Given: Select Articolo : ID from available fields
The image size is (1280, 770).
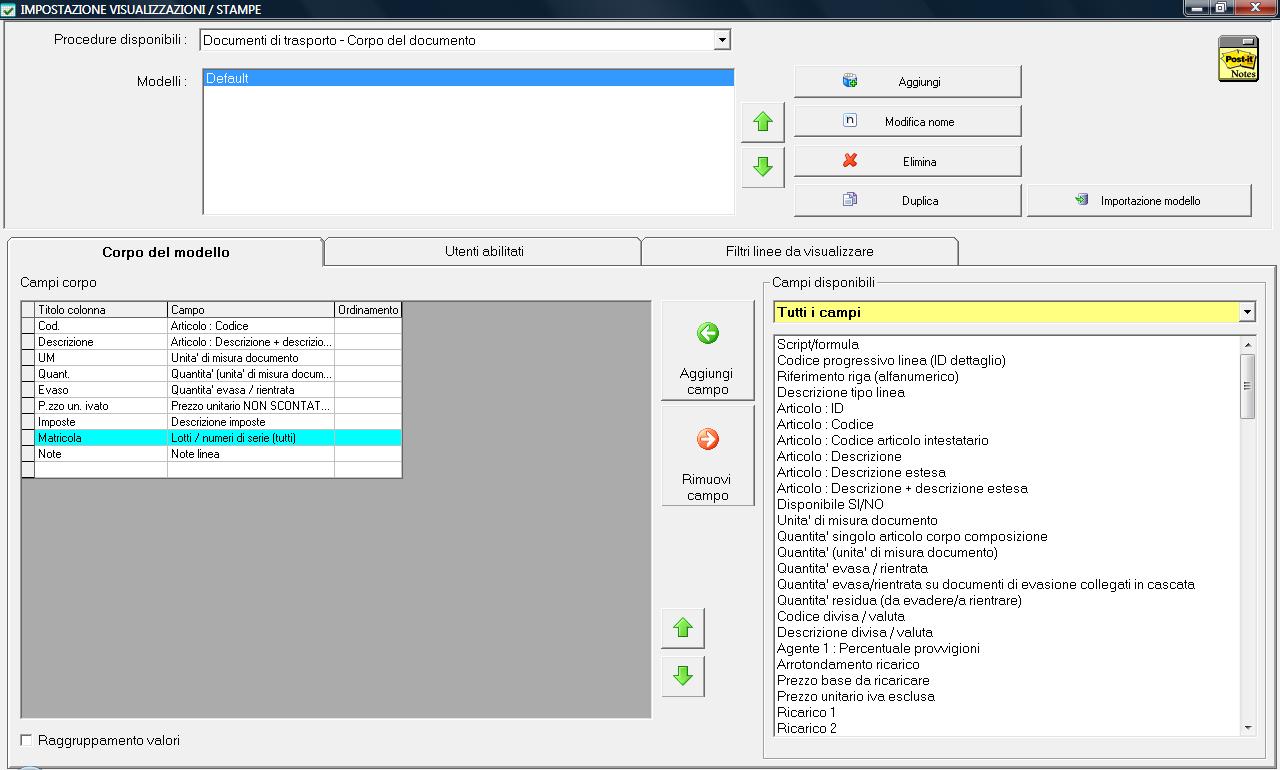Looking at the screenshot, I should (811, 408).
